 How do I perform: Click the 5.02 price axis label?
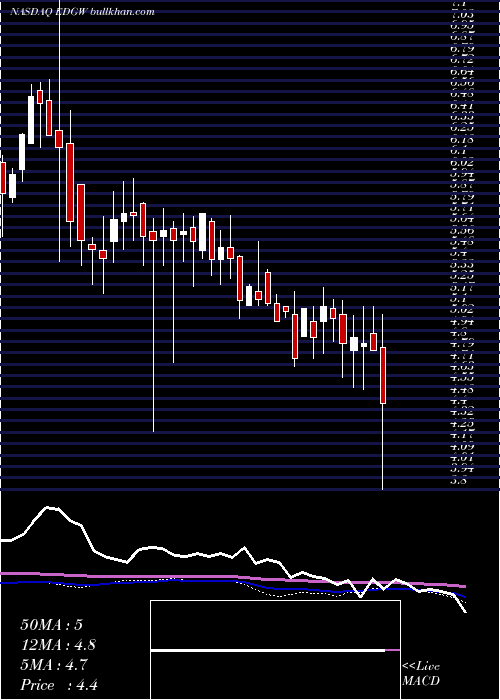click(462, 310)
